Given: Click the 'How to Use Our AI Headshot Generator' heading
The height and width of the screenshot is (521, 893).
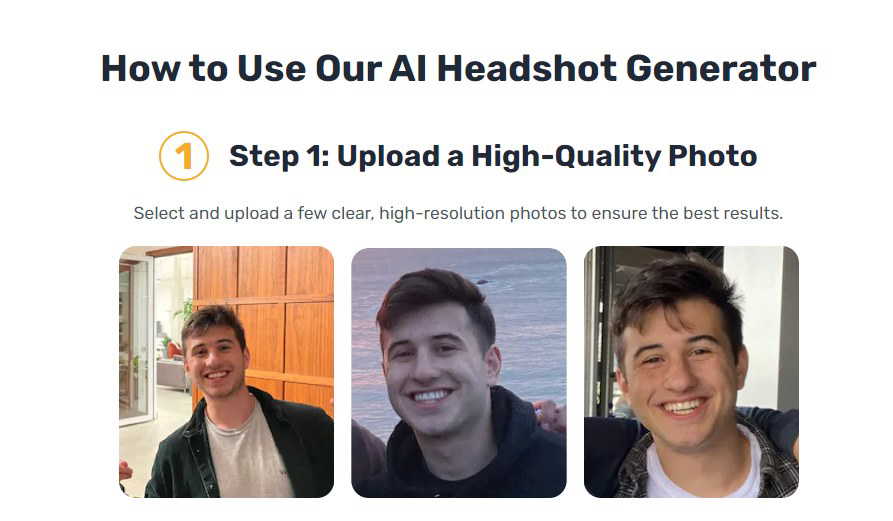Looking at the screenshot, I should 458,69.
